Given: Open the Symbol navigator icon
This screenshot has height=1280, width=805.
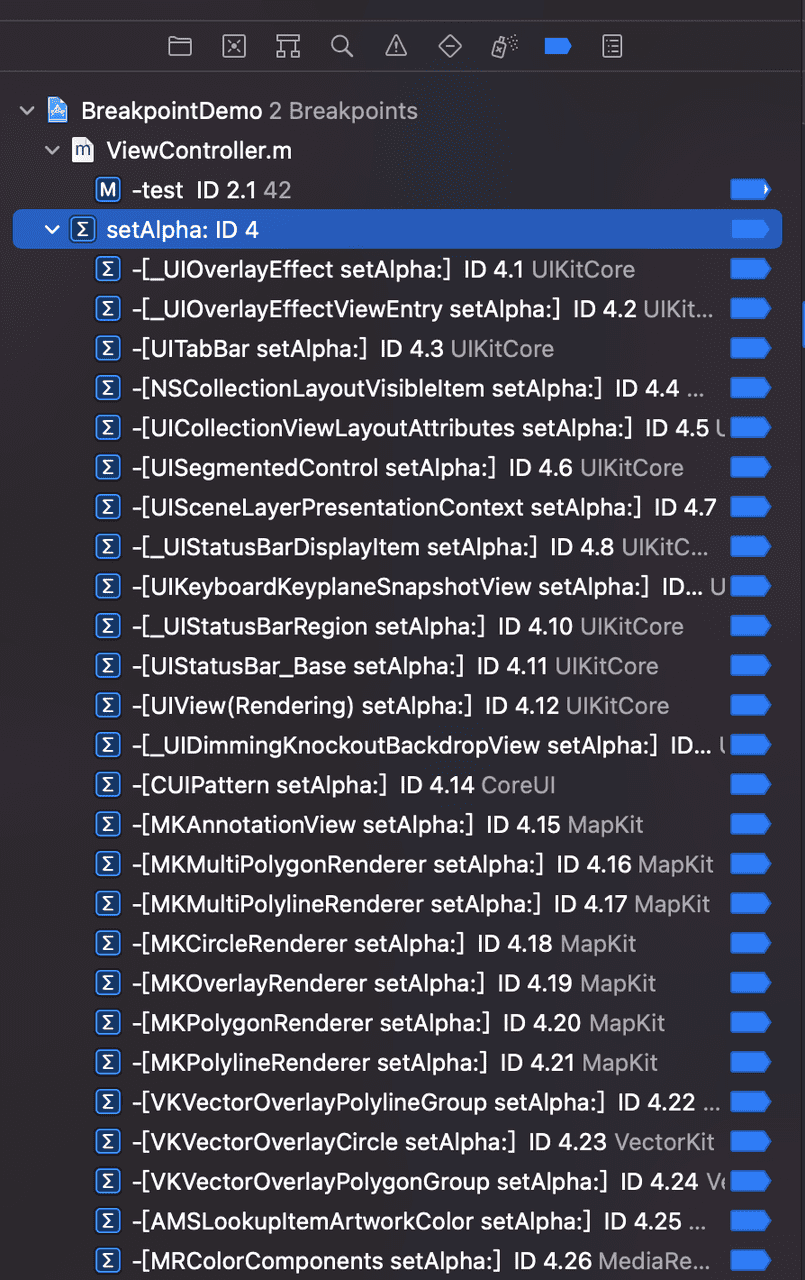Looking at the screenshot, I should [x=288, y=46].
